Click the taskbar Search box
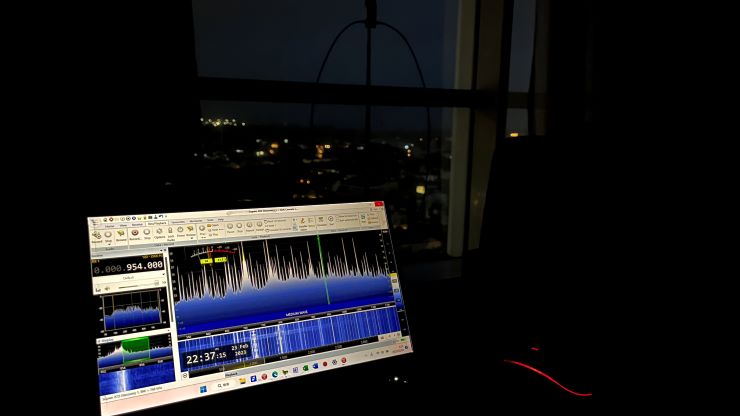 [224, 385]
